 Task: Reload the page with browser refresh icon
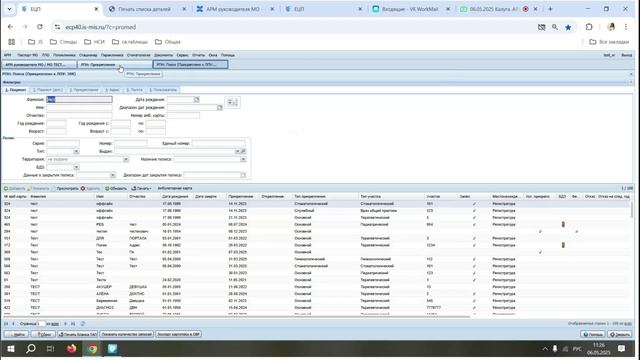tap(40, 27)
